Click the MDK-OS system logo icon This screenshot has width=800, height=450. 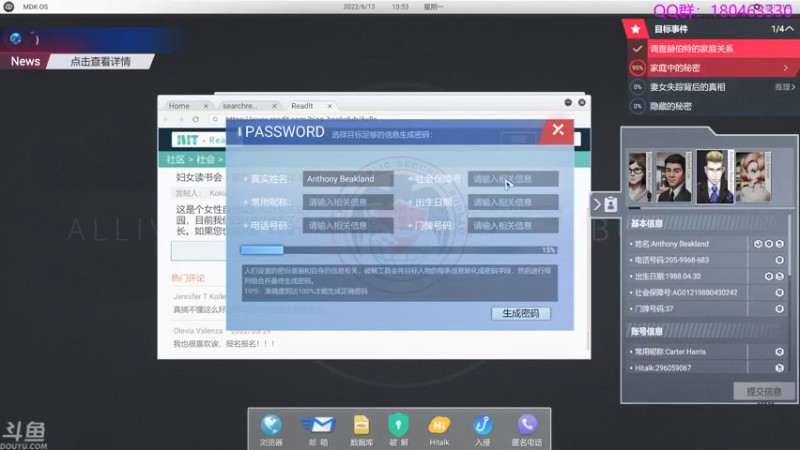click(9, 7)
